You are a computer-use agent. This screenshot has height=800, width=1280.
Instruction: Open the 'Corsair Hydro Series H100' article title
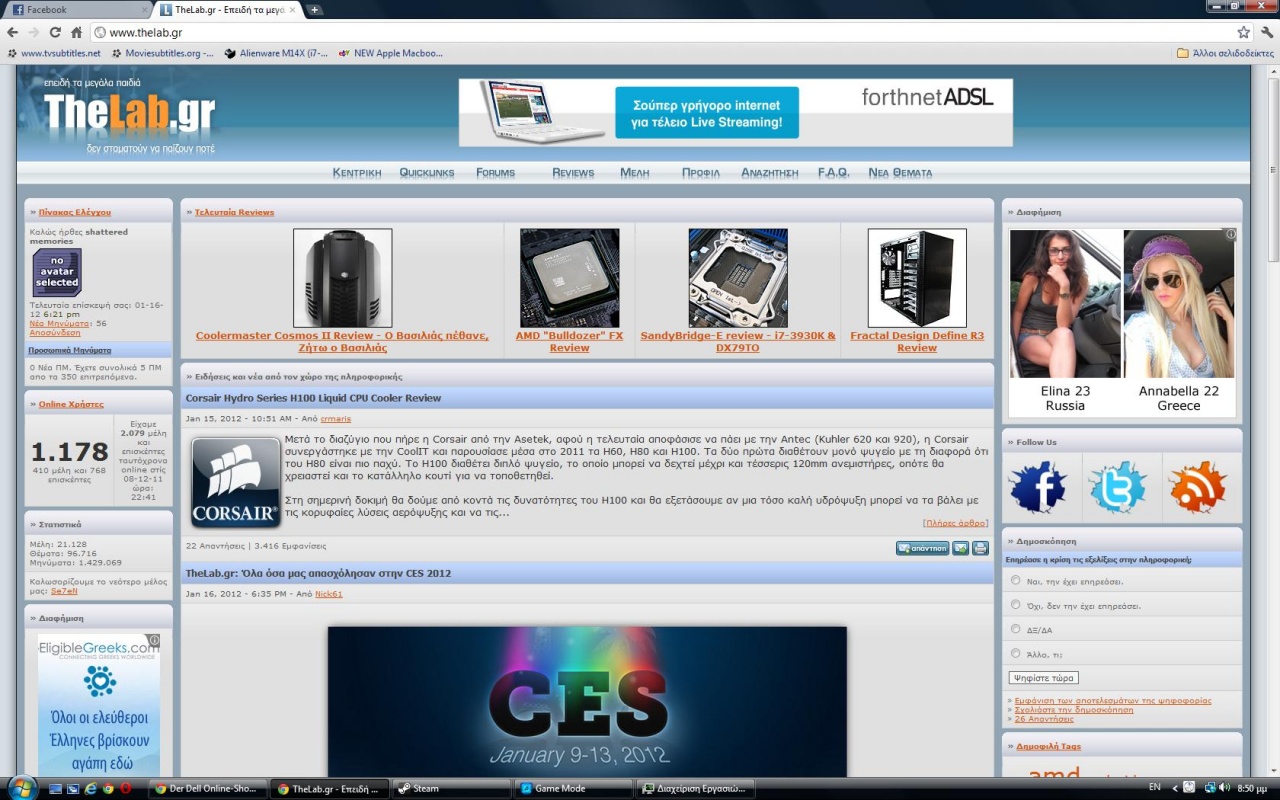point(313,398)
